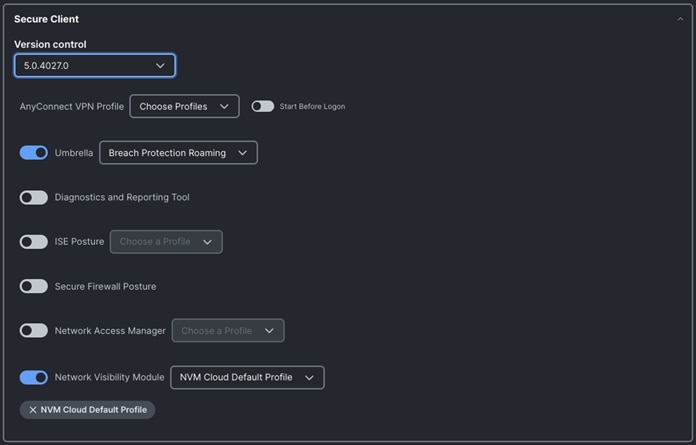Open the Version control 5.0.4027.0 dropdown

coord(95,66)
